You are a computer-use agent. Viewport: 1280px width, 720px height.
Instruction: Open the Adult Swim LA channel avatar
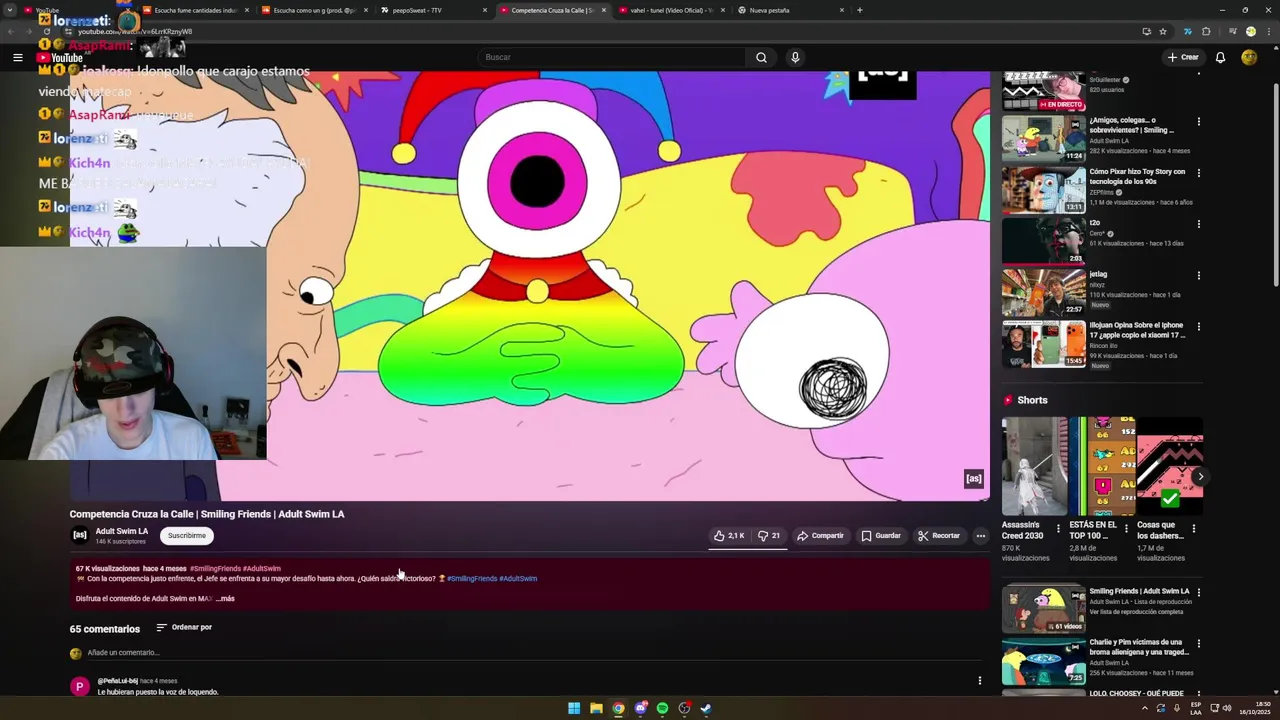click(80, 535)
